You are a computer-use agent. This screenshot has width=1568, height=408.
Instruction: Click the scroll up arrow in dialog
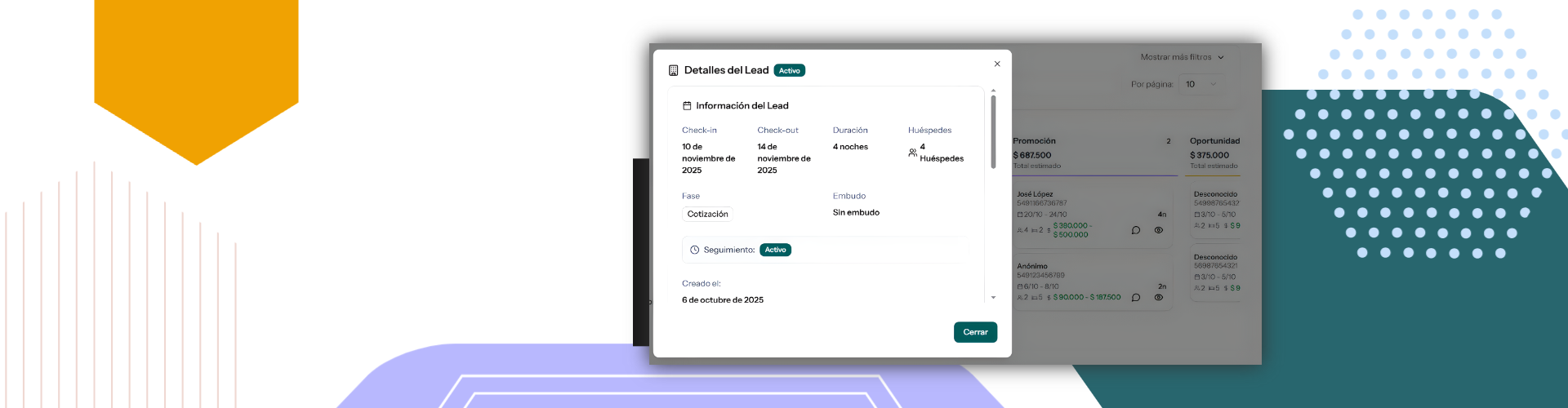coord(993,91)
